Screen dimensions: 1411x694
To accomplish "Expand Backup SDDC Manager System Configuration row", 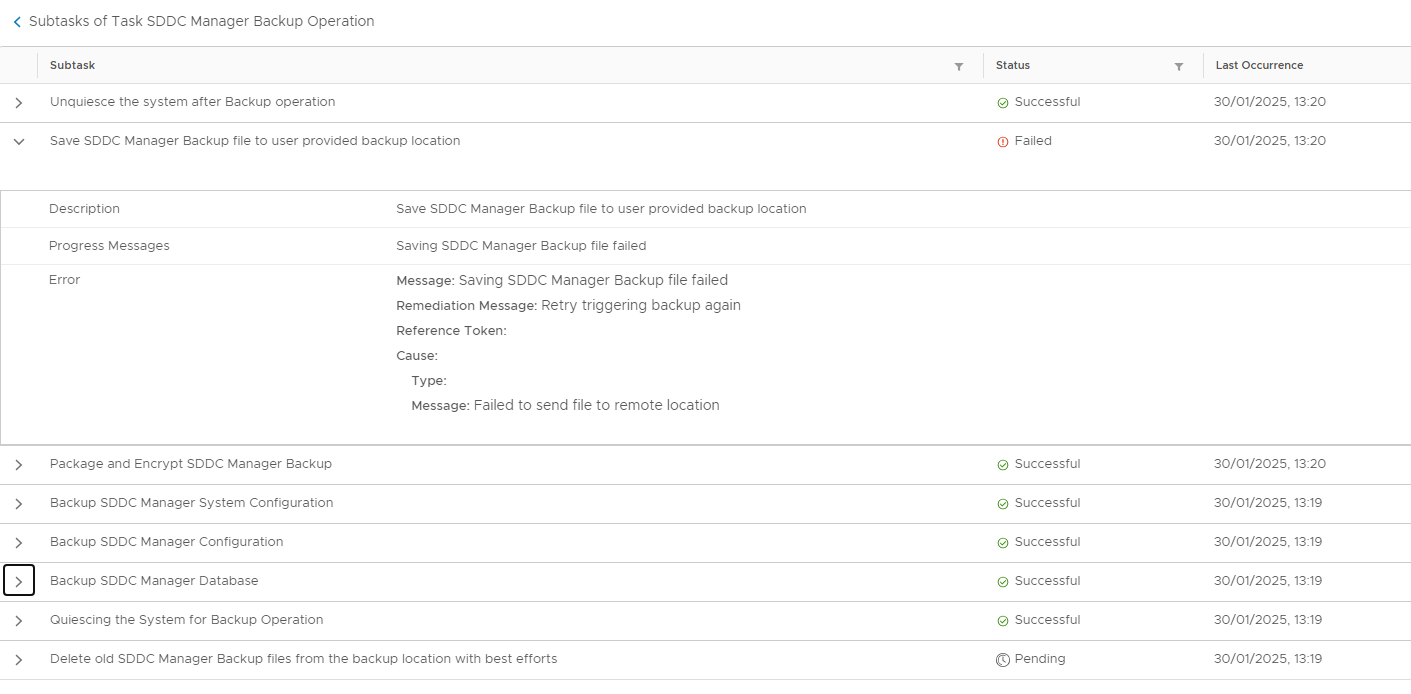I will tap(19, 504).
